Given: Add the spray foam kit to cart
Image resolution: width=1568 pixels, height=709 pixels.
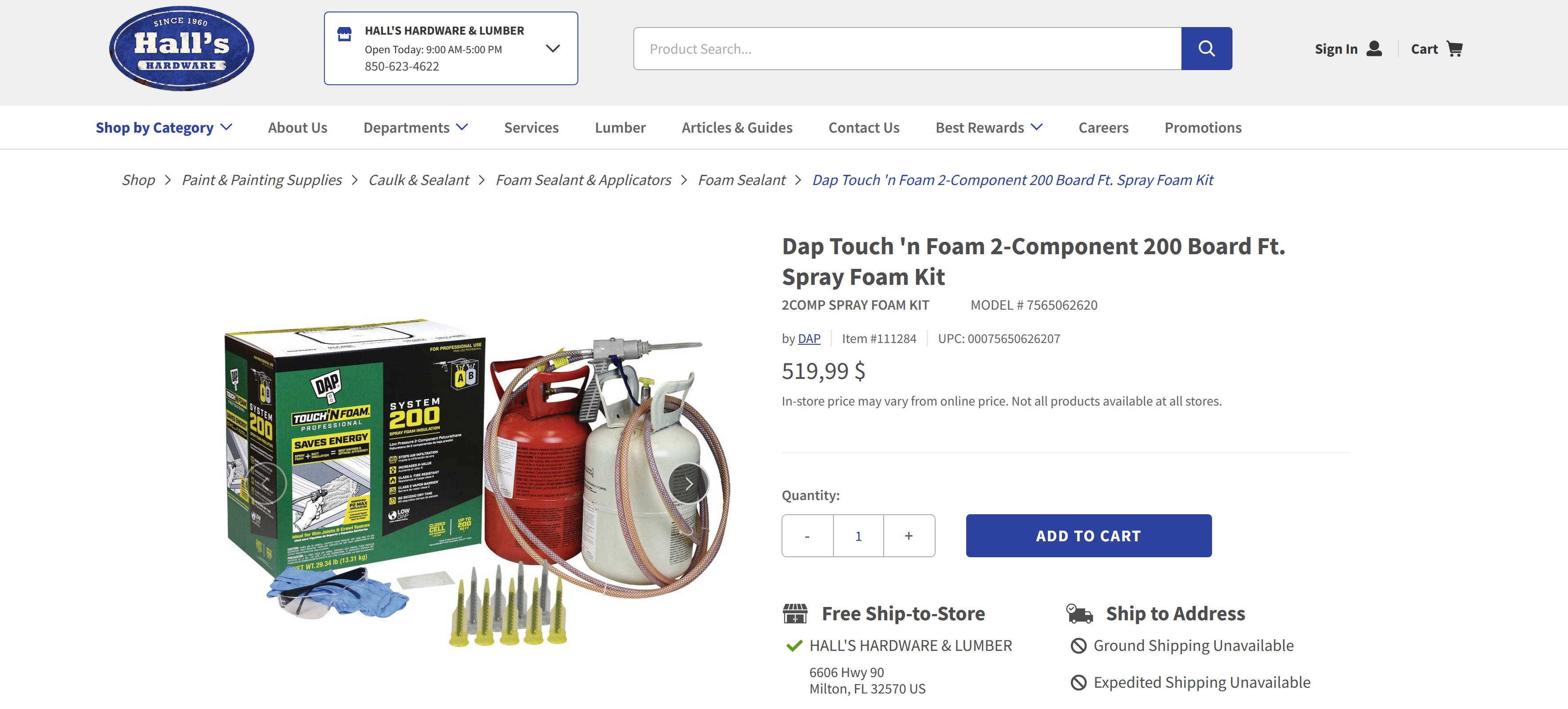Looking at the screenshot, I should (1088, 536).
